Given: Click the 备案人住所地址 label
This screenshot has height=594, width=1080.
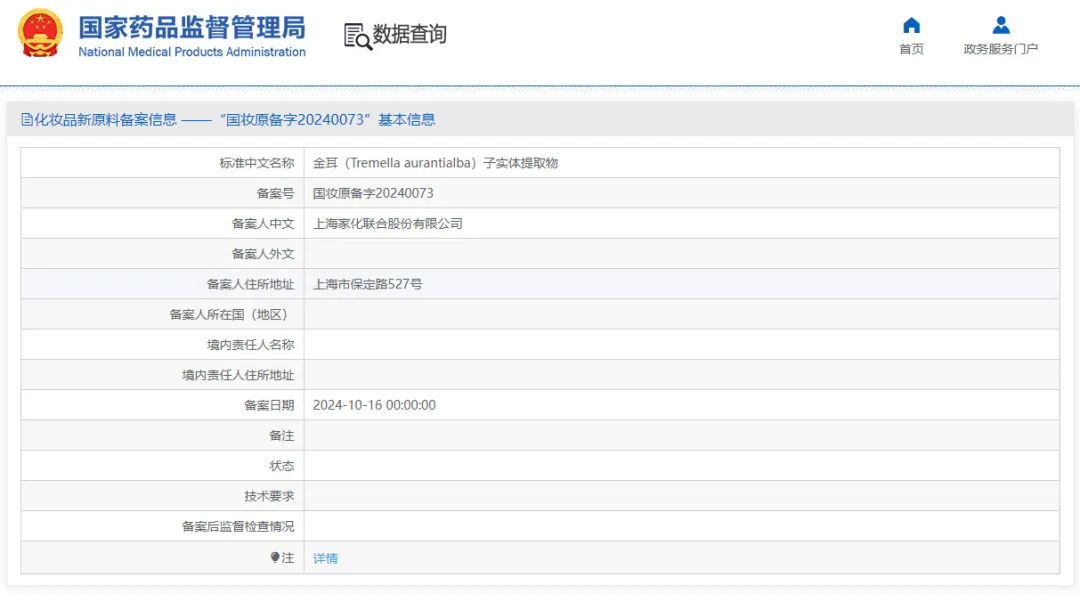Looking at the screenshot, I should tap(251, 285).
